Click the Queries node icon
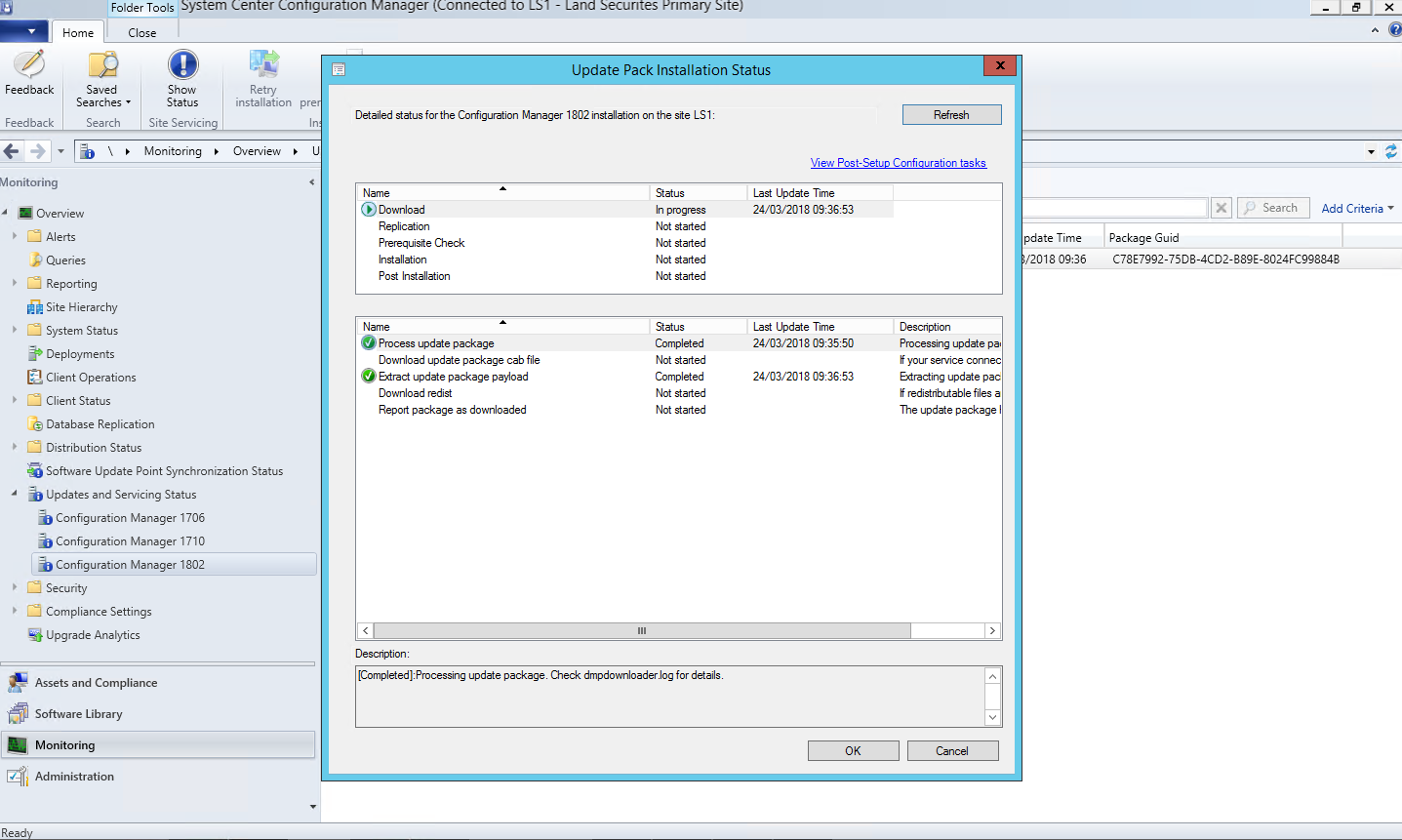This screenshot has height=840, width=1402. click(x=35, y=260)
